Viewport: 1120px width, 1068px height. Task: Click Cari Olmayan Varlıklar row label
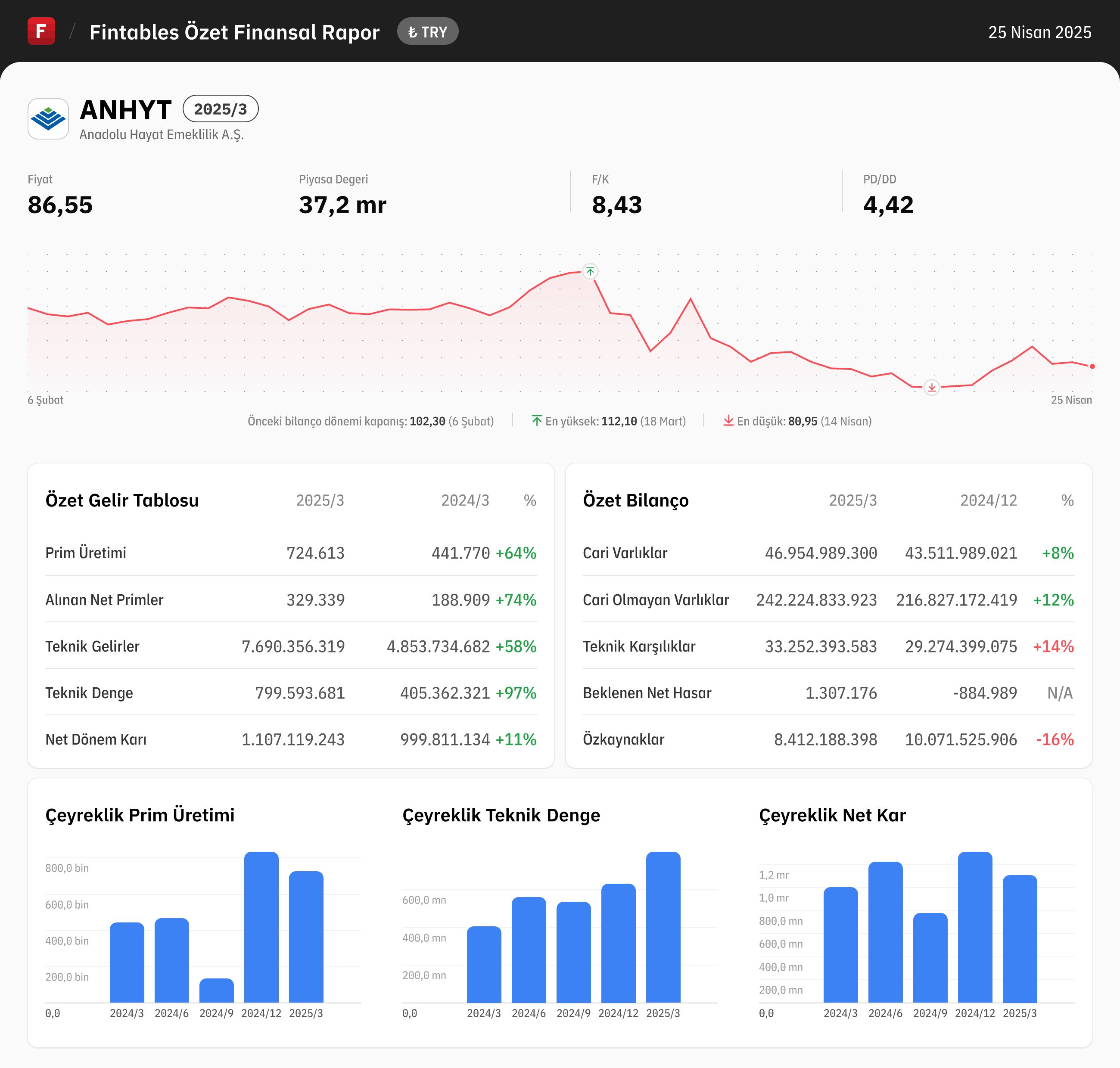[656, 599]
